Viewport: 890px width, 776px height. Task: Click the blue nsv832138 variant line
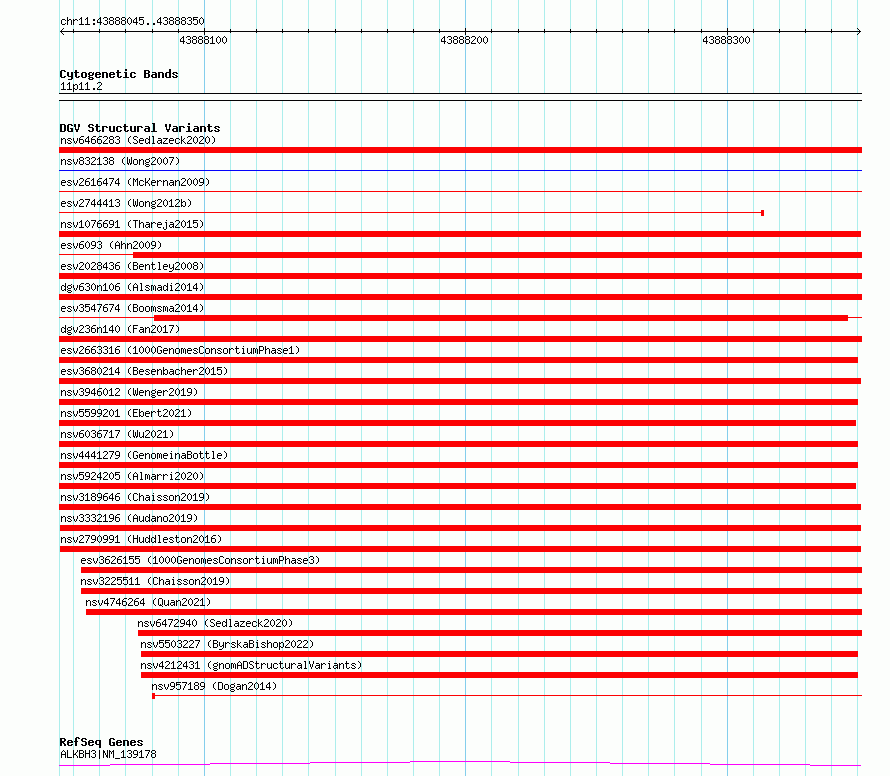click(x=460, y=170)
